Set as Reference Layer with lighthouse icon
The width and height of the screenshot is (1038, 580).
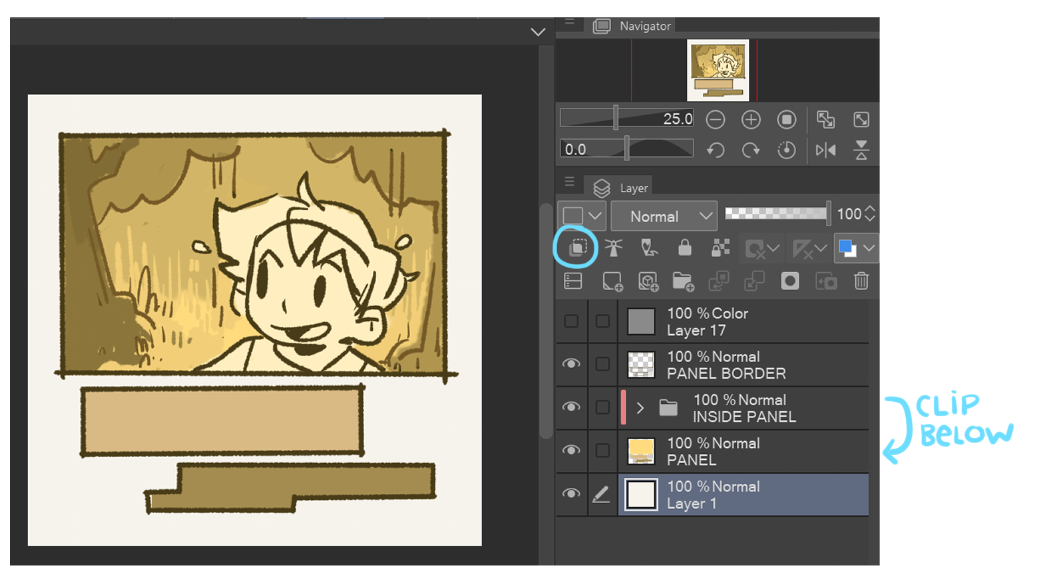click(613, 248)
